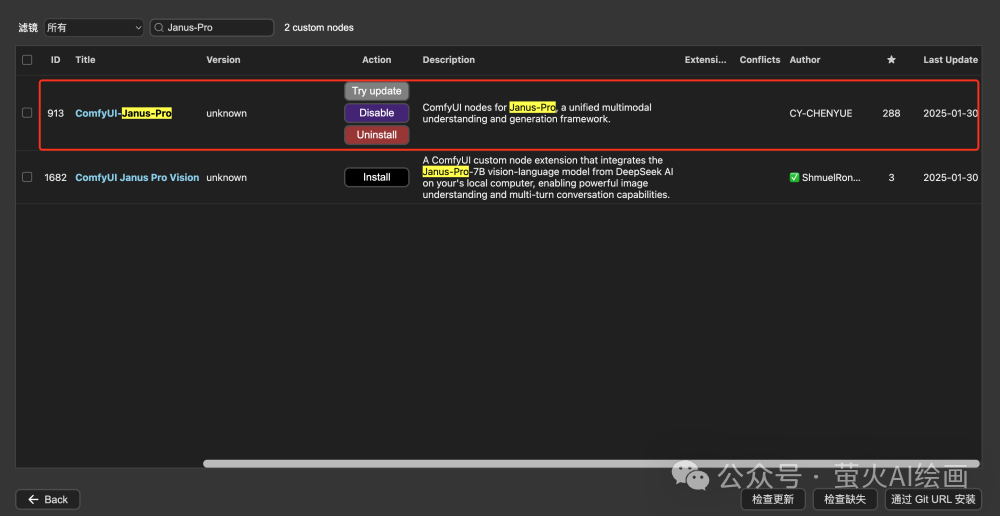Open the ComfyUI Janus Pro Vision link
Screen dimensions: 1000x516
pos(137,177)
